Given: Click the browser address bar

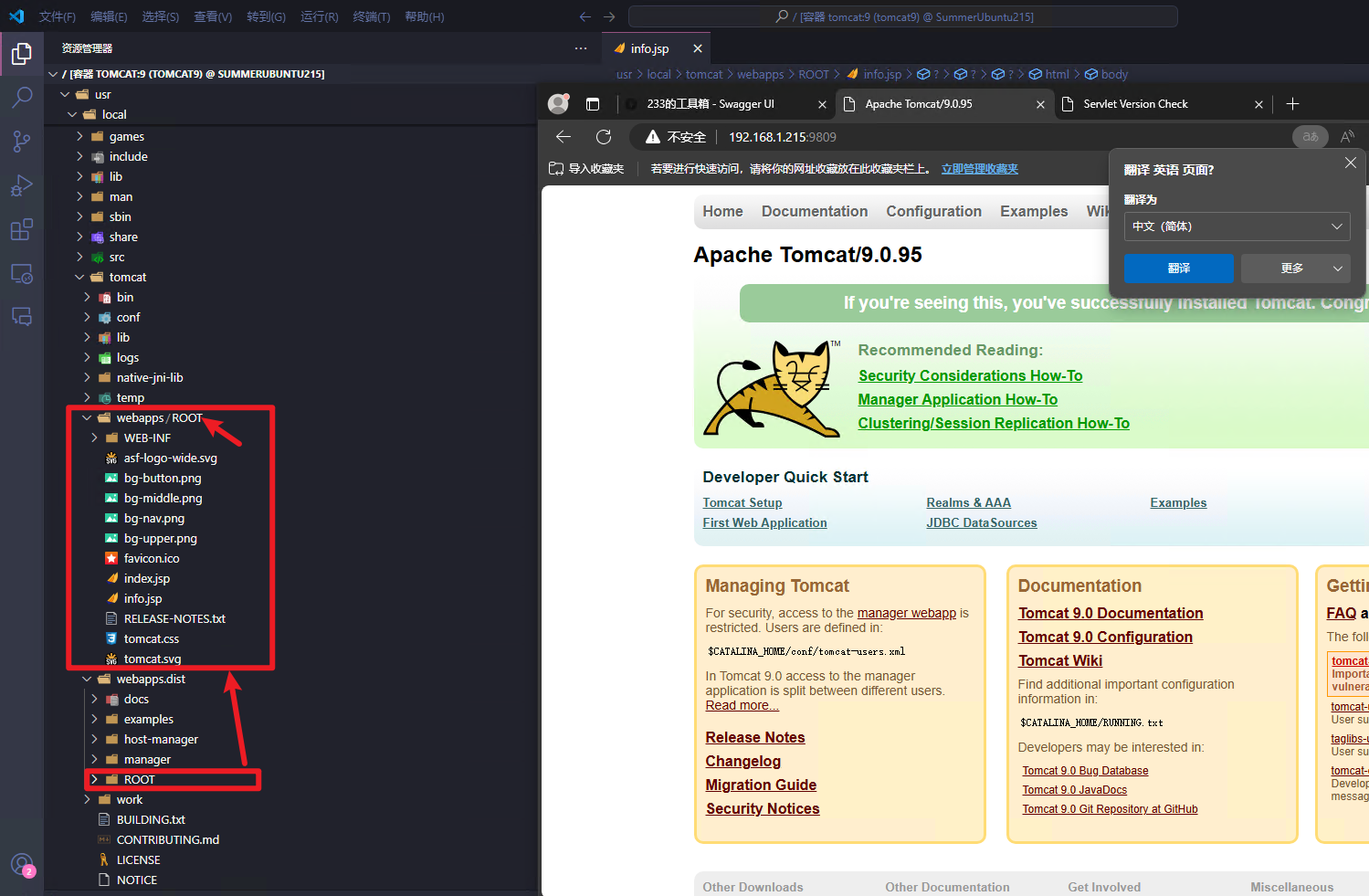Looking at the screenshot, I should [x=959, y=137].
